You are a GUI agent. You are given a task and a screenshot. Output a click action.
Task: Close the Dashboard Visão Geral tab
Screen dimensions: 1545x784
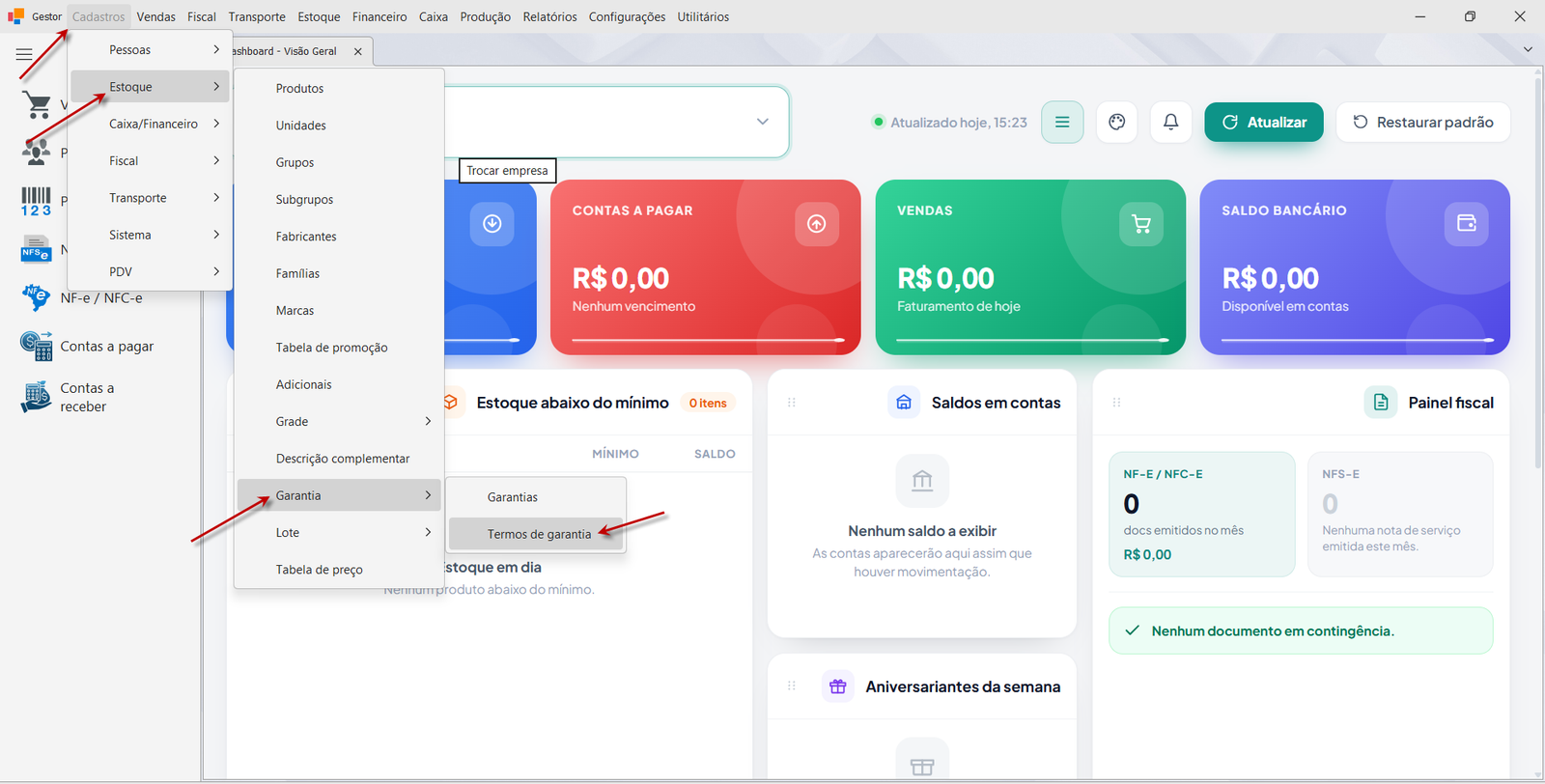pos(358,51)
